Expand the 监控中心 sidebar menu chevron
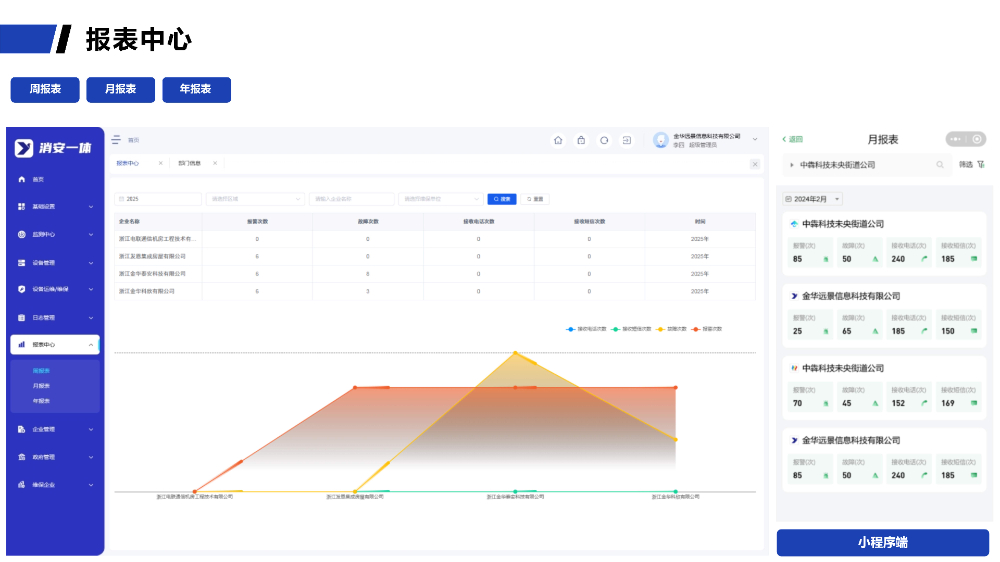Image resolution: width=1000 pixels, height=562 pixels. [91, 235]
